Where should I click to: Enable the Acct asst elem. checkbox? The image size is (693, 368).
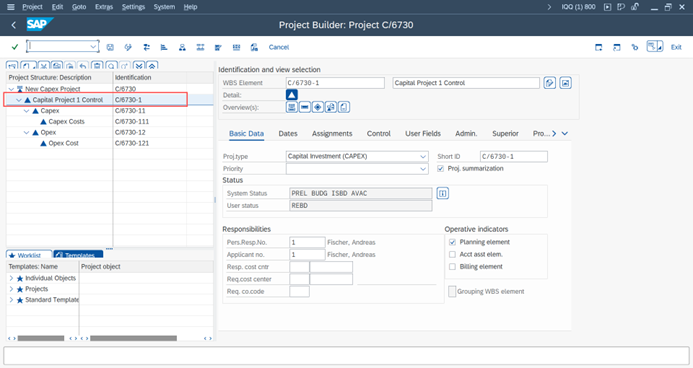[x=452, y=254]
